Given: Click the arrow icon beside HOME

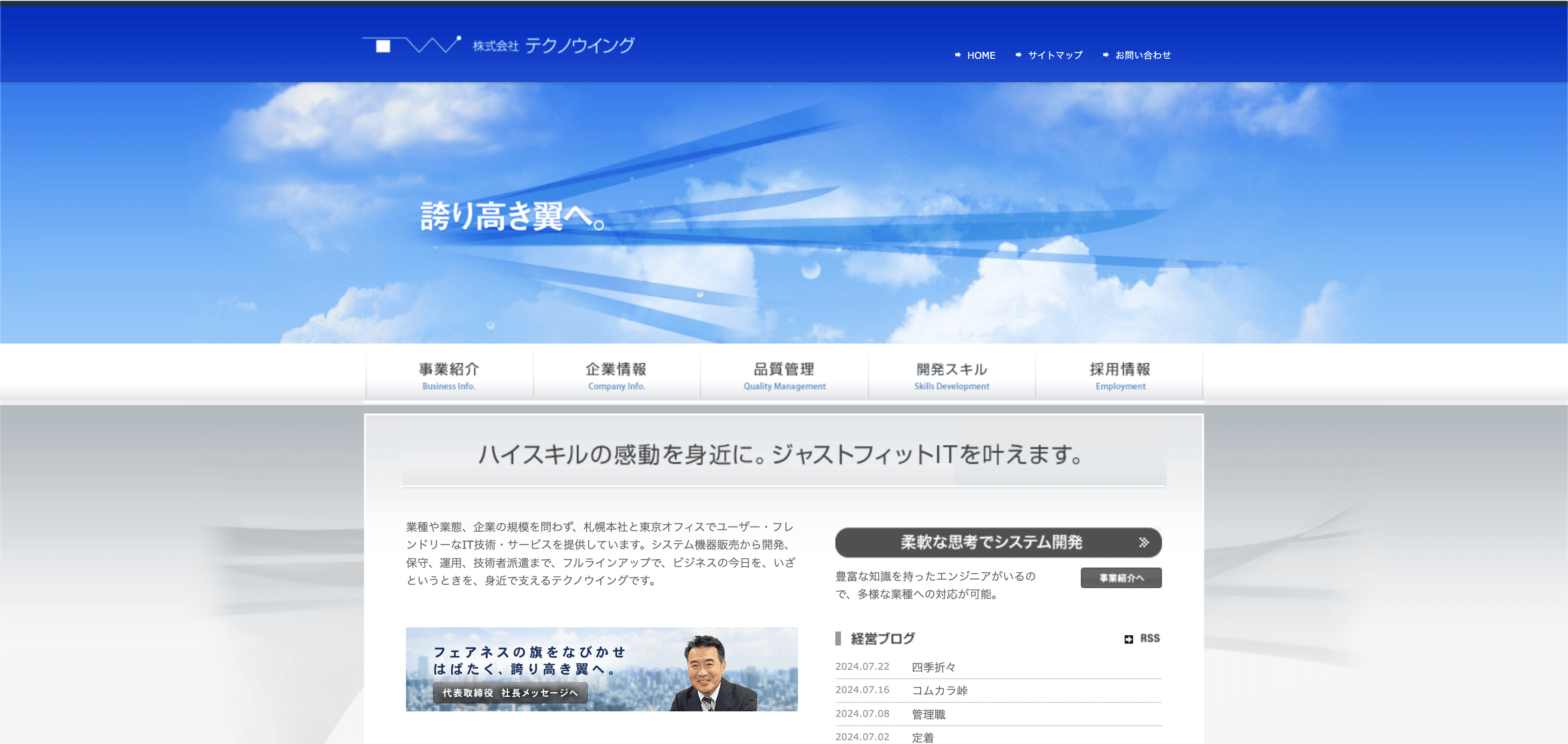Looking at the screenshot, I should 958,55.
